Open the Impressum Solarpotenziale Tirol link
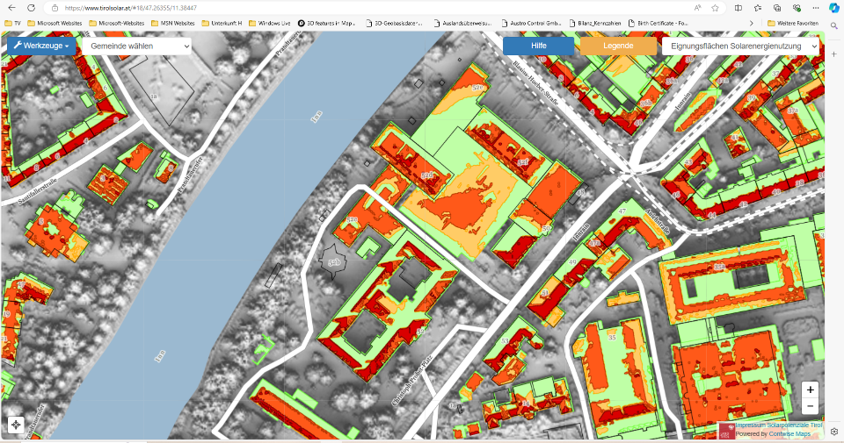This screenshot has width=844, height=443. [x=779, y=425]
